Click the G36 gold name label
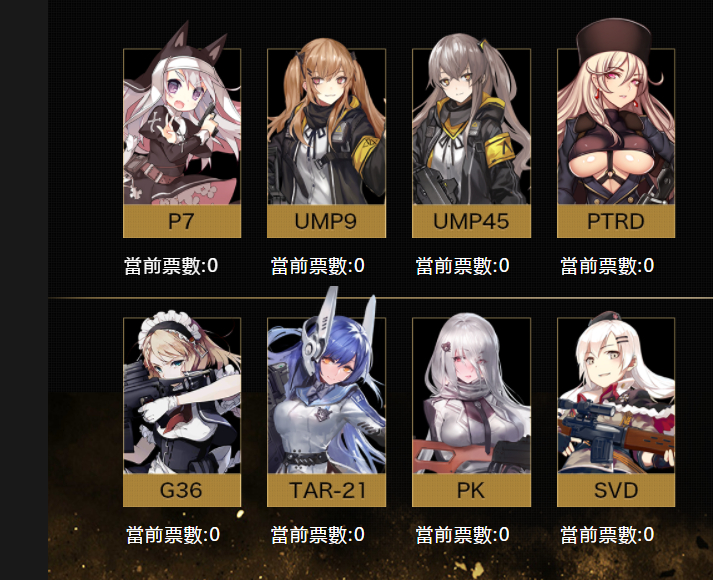This screenshot has height=580, width=713. tap(182, 490)
